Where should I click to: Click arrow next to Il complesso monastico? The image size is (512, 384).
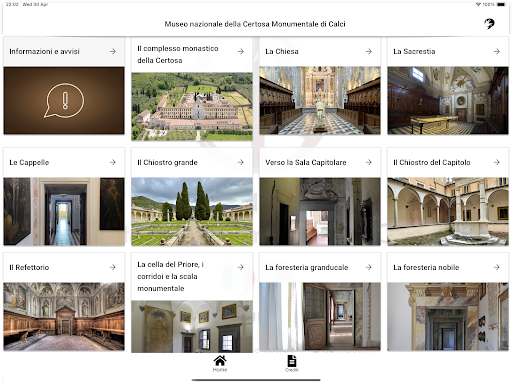tap(241, 51)
